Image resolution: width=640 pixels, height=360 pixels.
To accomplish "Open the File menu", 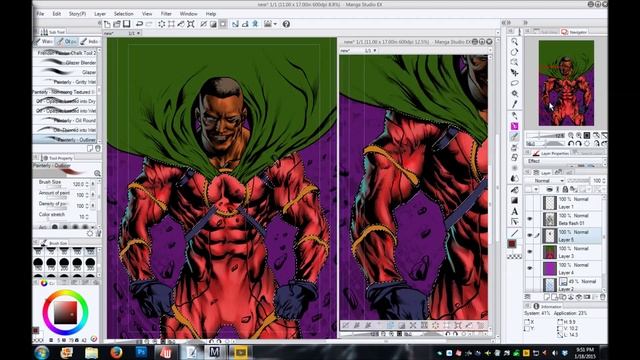I will [40, 13].
